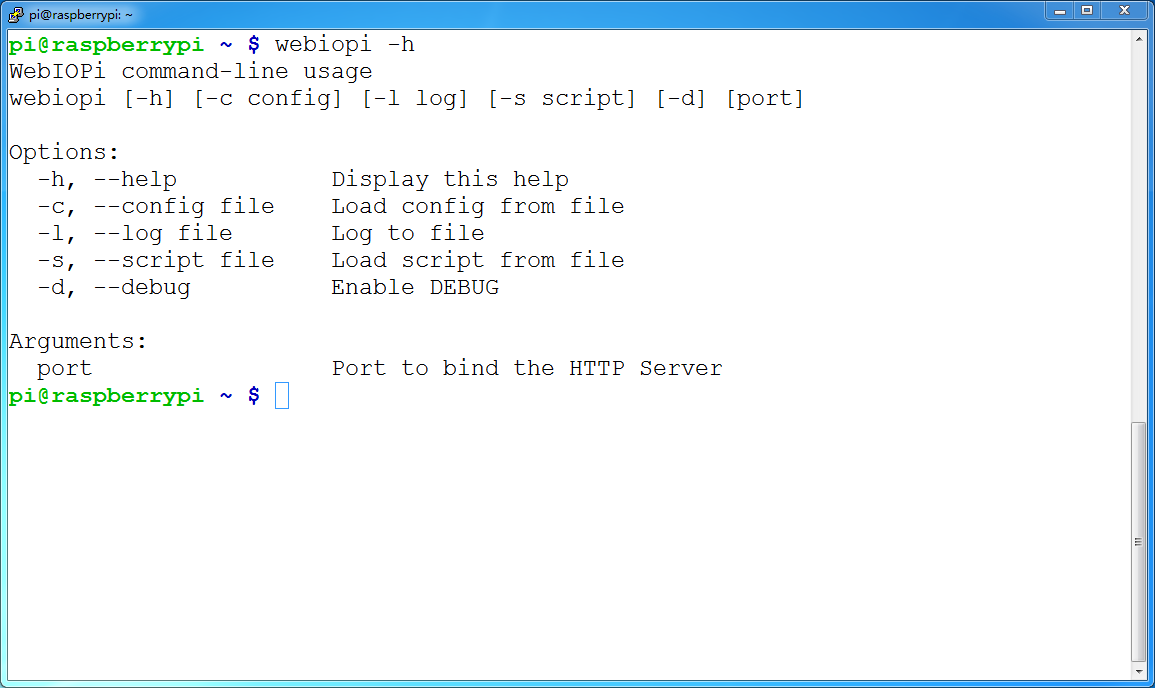The height and width of the screenshot is (688, 1155).
Task: Click the 'Enable DEBUG' description
Action: (x=415, y=287)
